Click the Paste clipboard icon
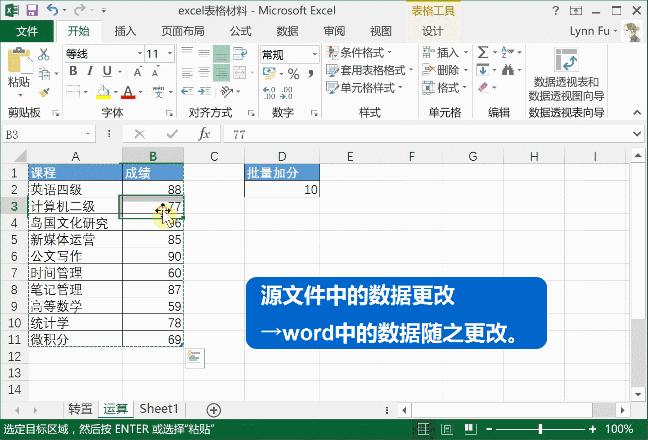Screen dimensions: 648x440 pos(19,60)
